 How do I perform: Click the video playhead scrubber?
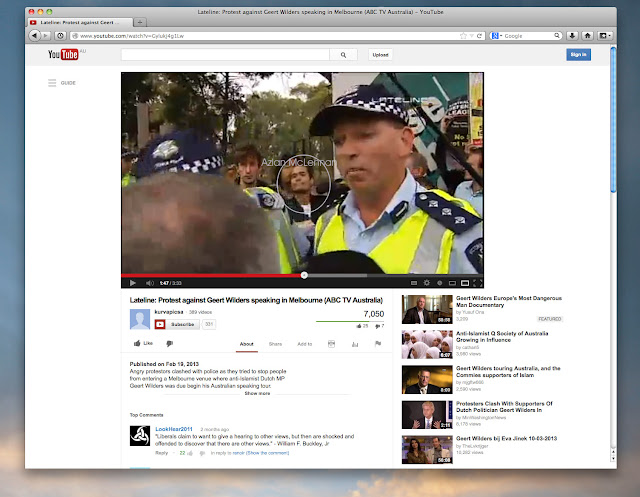(304, 275)
